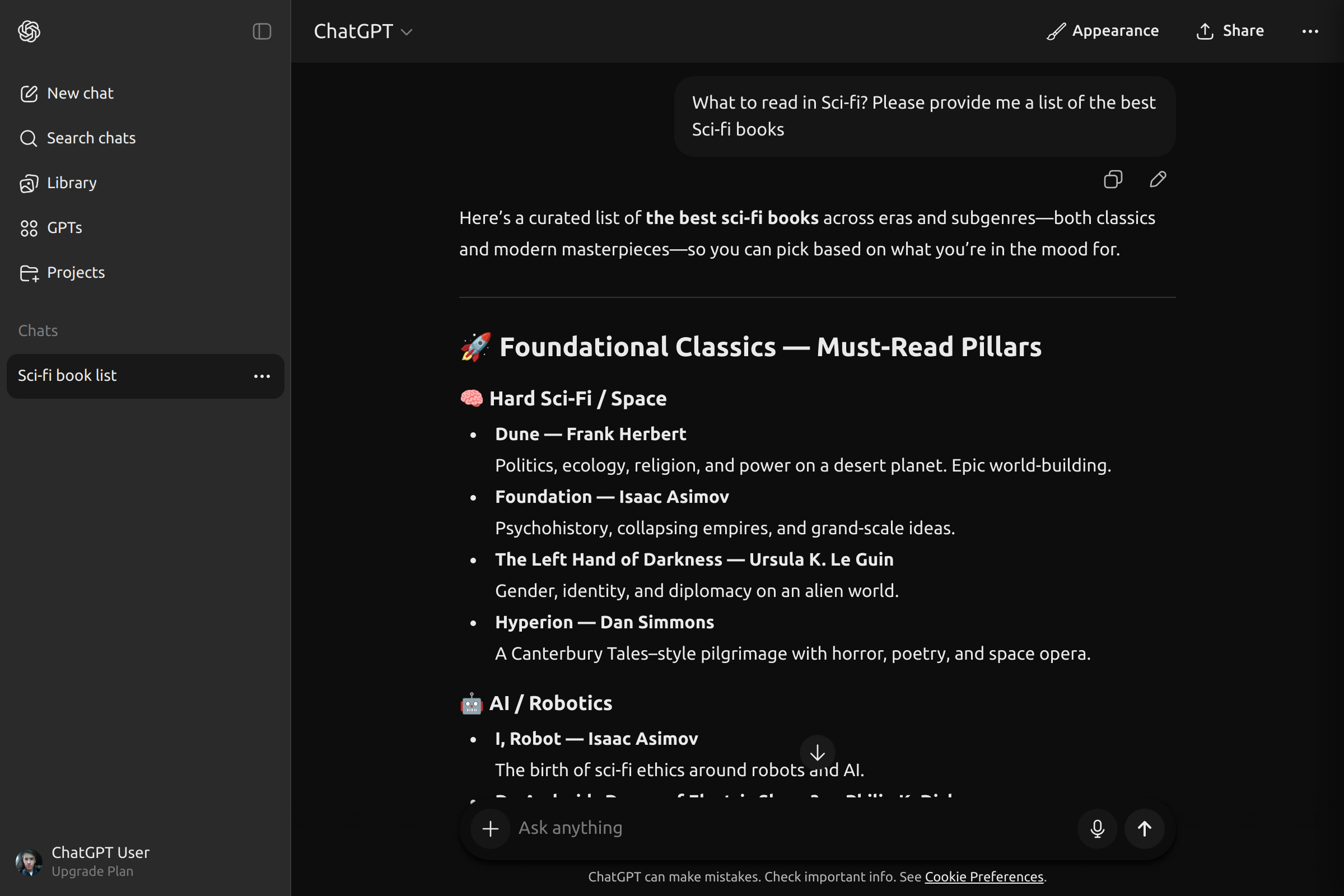1344x896 pixels.
Task: Open the top-right more options menu
Action: pyautogui.click(x=1310, y=31)
